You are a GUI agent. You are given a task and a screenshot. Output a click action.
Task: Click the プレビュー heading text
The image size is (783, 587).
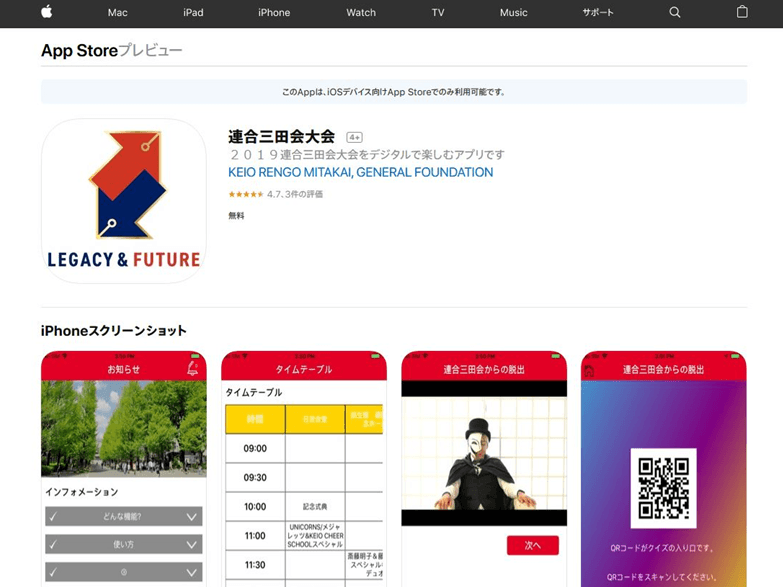pos(150,50)
